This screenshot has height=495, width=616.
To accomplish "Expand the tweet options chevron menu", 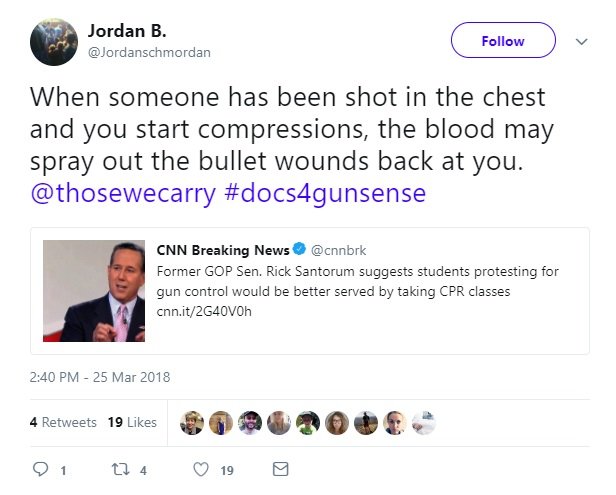I will 582,41.
